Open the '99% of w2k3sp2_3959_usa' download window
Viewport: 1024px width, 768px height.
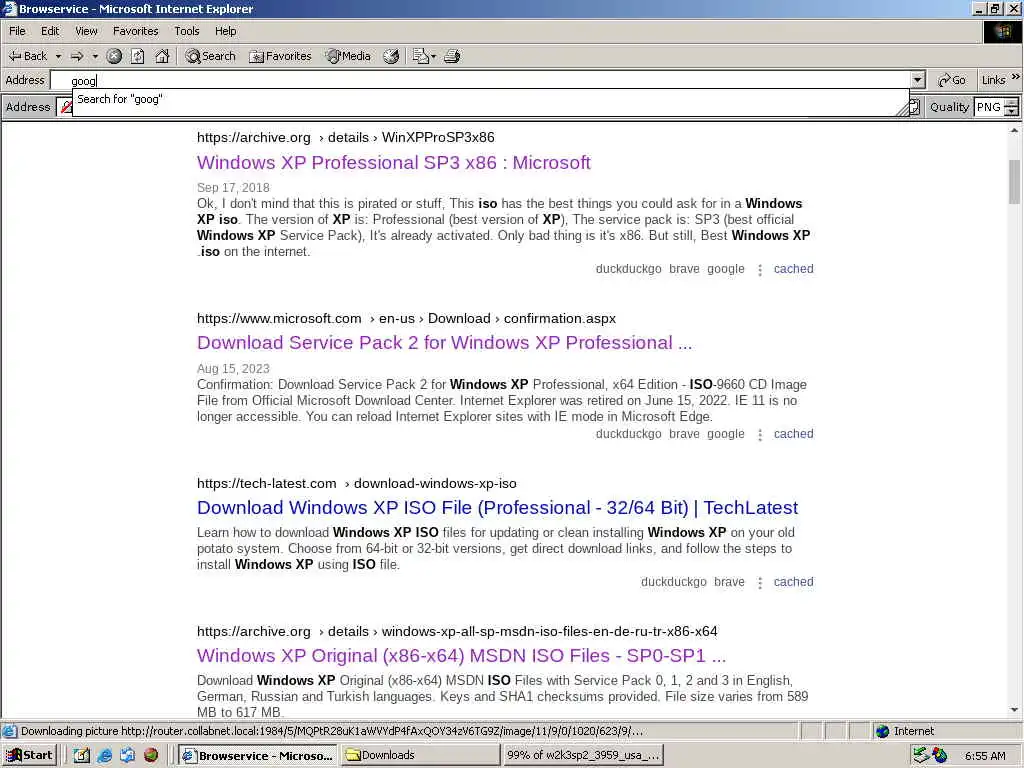pos(583,756)
